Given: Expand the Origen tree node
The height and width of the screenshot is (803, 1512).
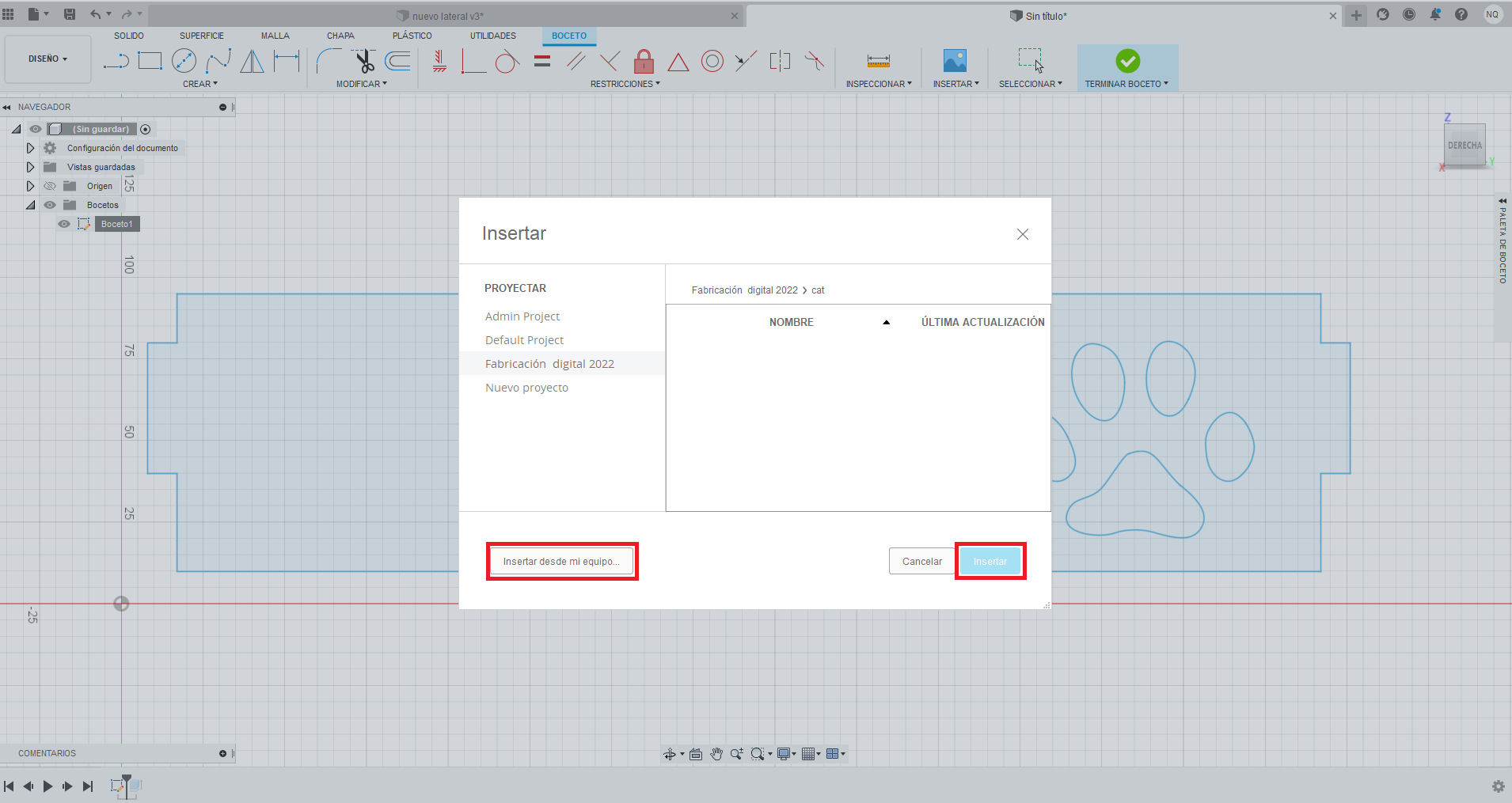Looking at the screenshot, I should pyautogui.click(x=30, y=186).
